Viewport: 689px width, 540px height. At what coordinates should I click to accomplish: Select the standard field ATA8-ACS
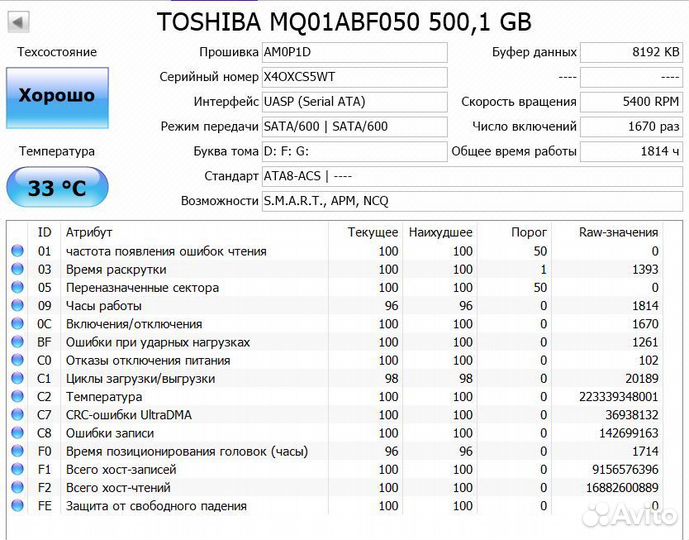tap(472, 176)
